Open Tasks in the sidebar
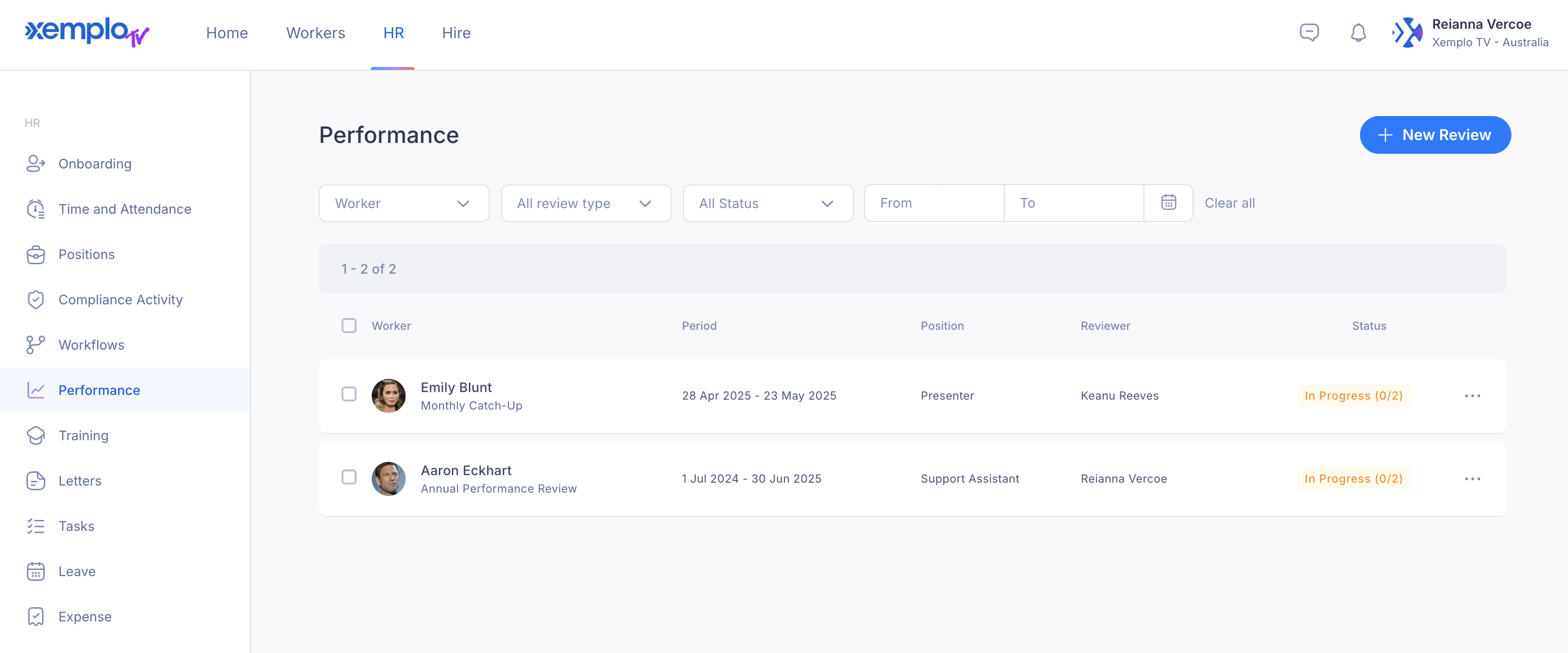 point(125,526)
